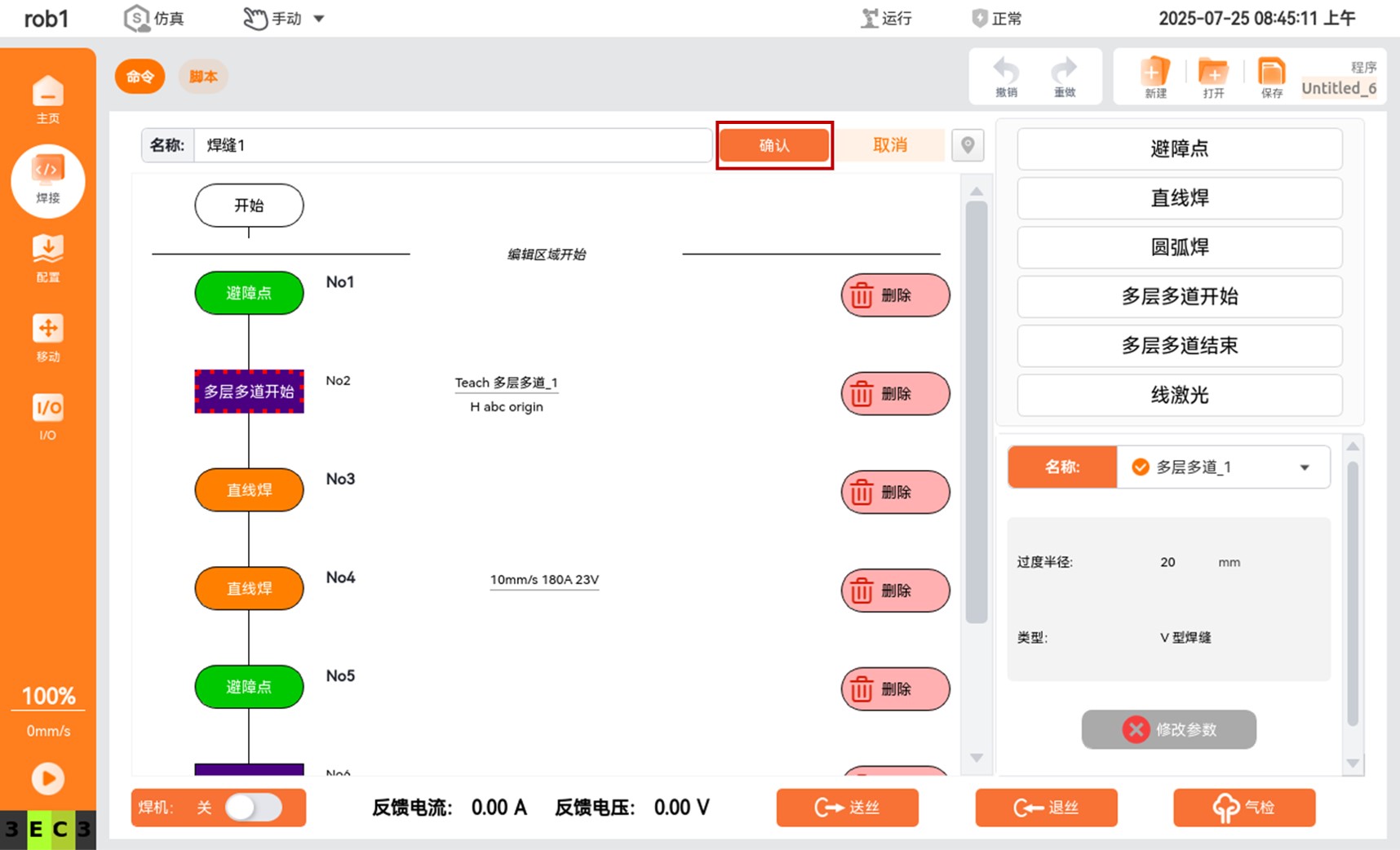The width and height of the screenshot is (1400, 850).
Task: Select the No1 避障点 node
Action: (249, 293)
